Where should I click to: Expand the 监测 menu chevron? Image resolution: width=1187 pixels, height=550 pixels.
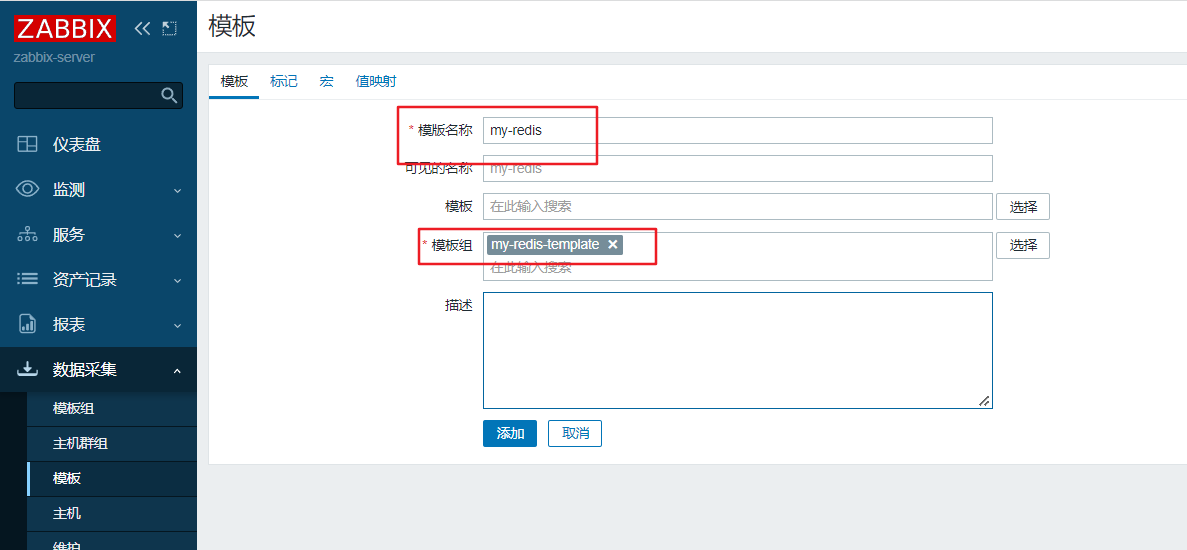click(x=177, y=191)
